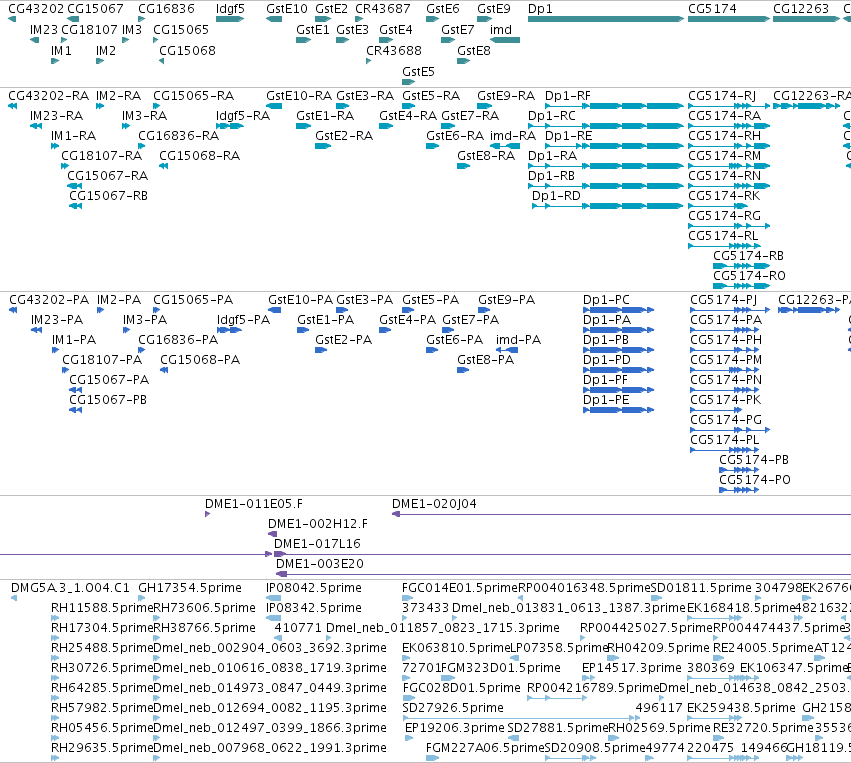
Task: Select the imd gene glyph
Action: 505,40
